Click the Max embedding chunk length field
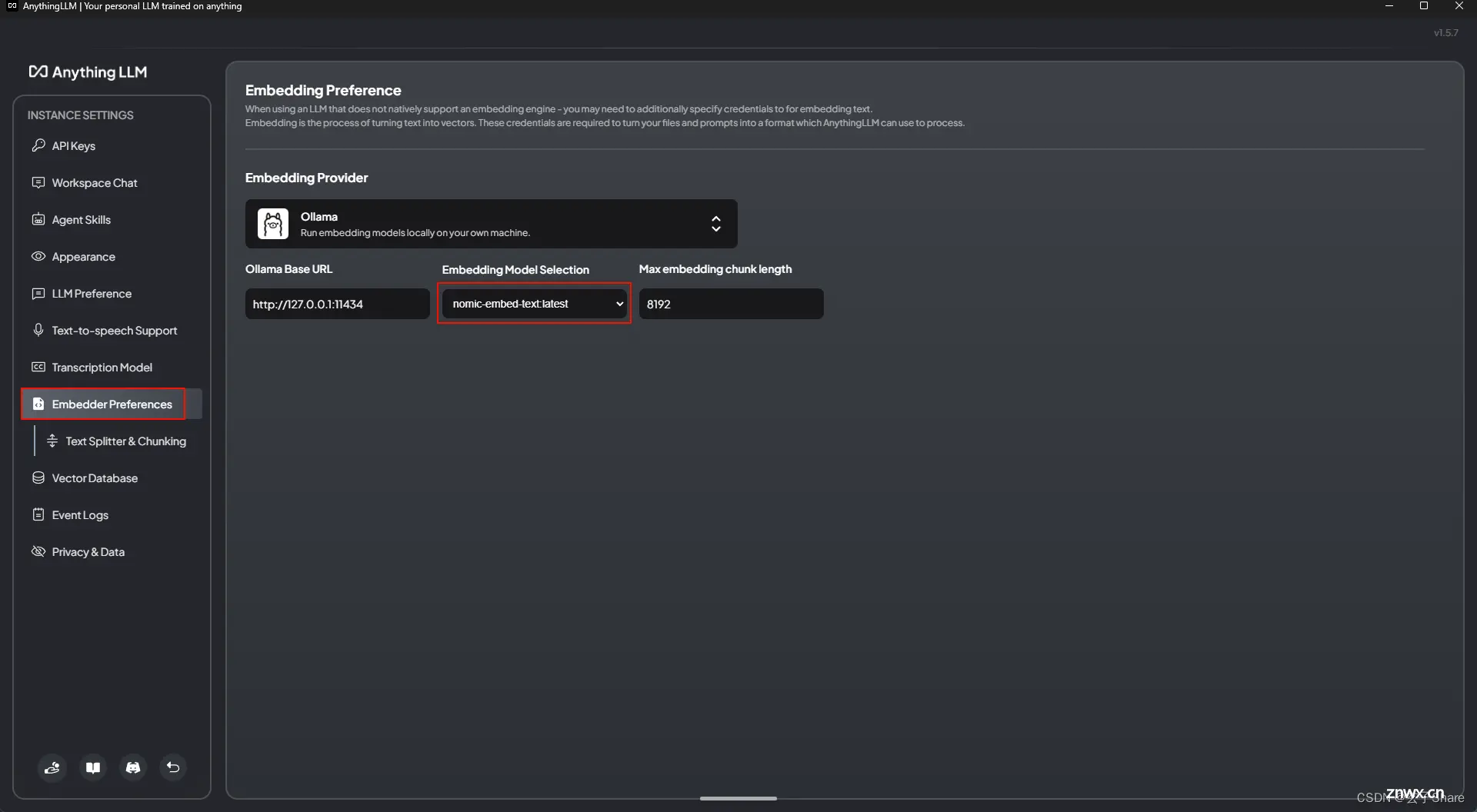The height and width of the screenshot is (812, 1477). [x=731, y=304]
